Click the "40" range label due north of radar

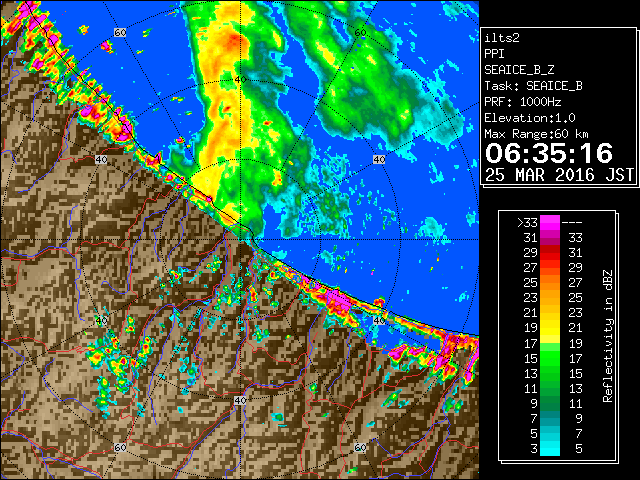click(x=240, y=79)
